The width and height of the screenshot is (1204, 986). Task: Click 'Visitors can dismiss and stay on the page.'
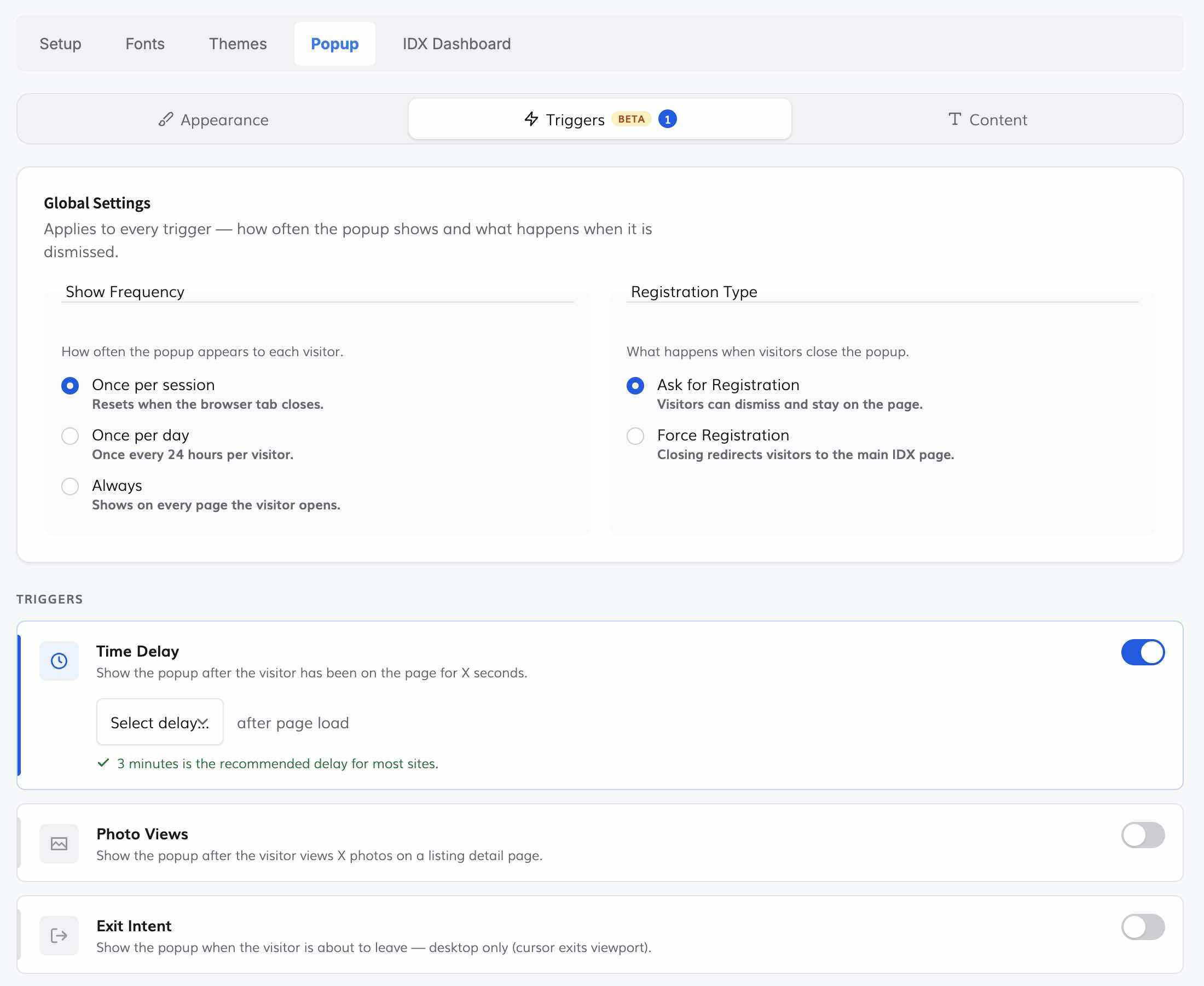point(790,404)
